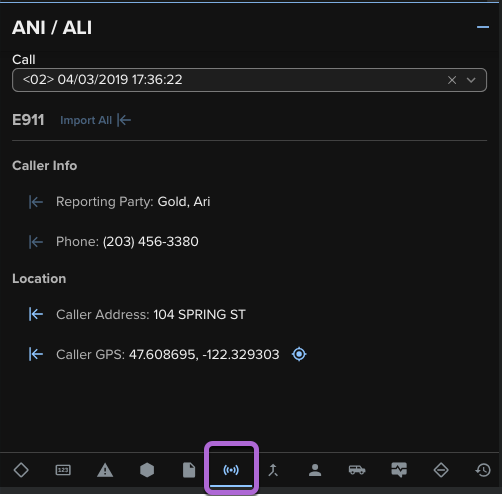Open the document page tab

coord(189,470)
